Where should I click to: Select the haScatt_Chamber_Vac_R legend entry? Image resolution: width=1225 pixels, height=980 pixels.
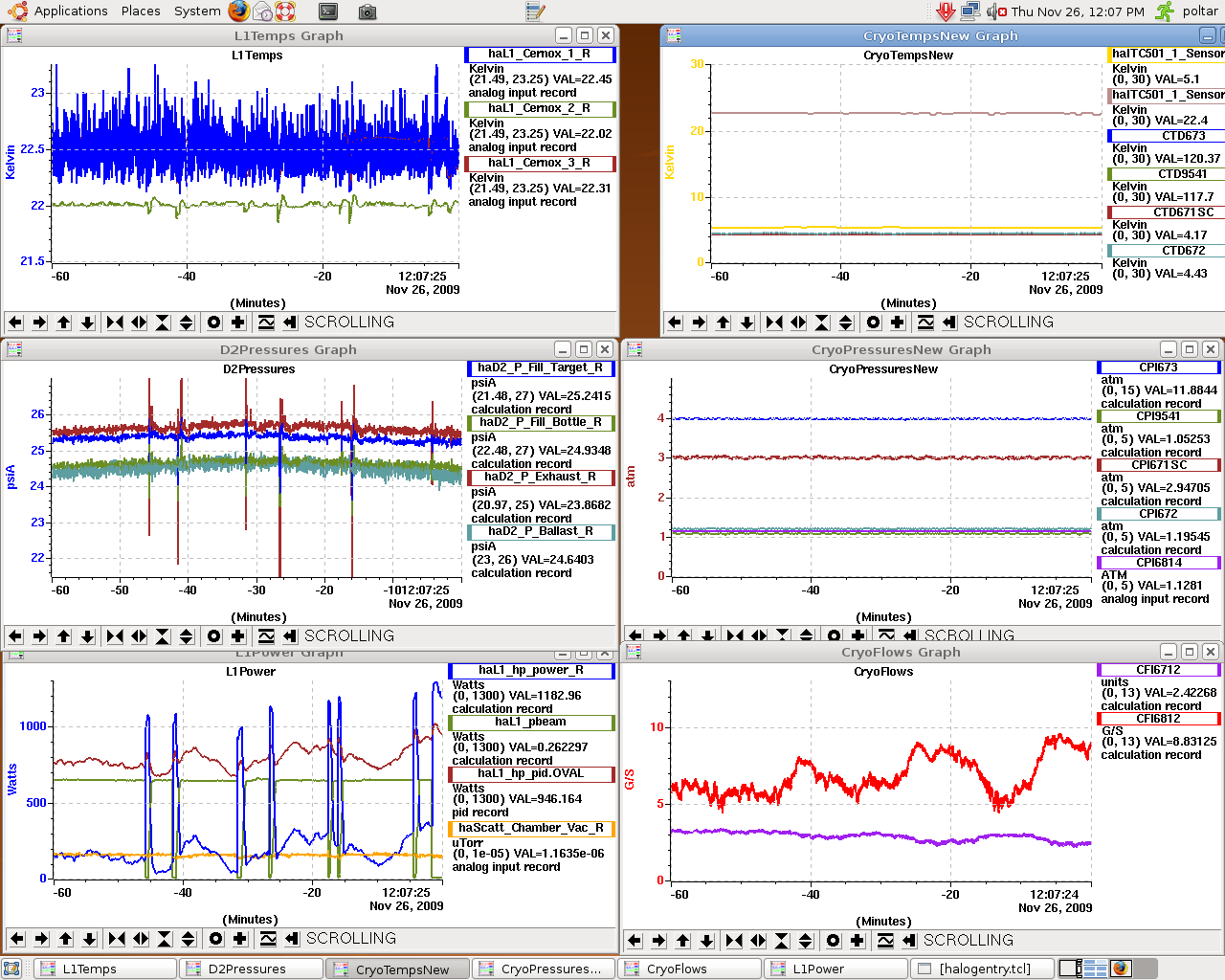(531, 829)
